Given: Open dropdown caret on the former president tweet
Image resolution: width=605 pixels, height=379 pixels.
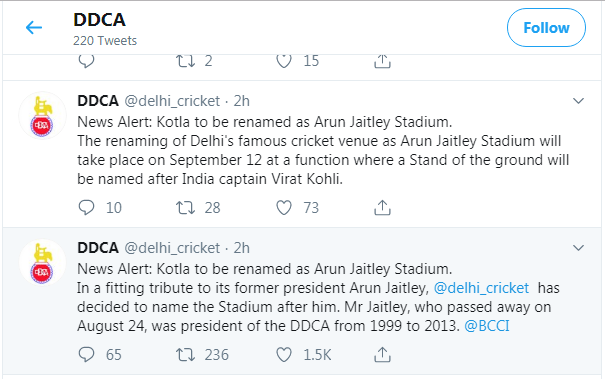Looking at the screenshot, I should click(578, 248).
